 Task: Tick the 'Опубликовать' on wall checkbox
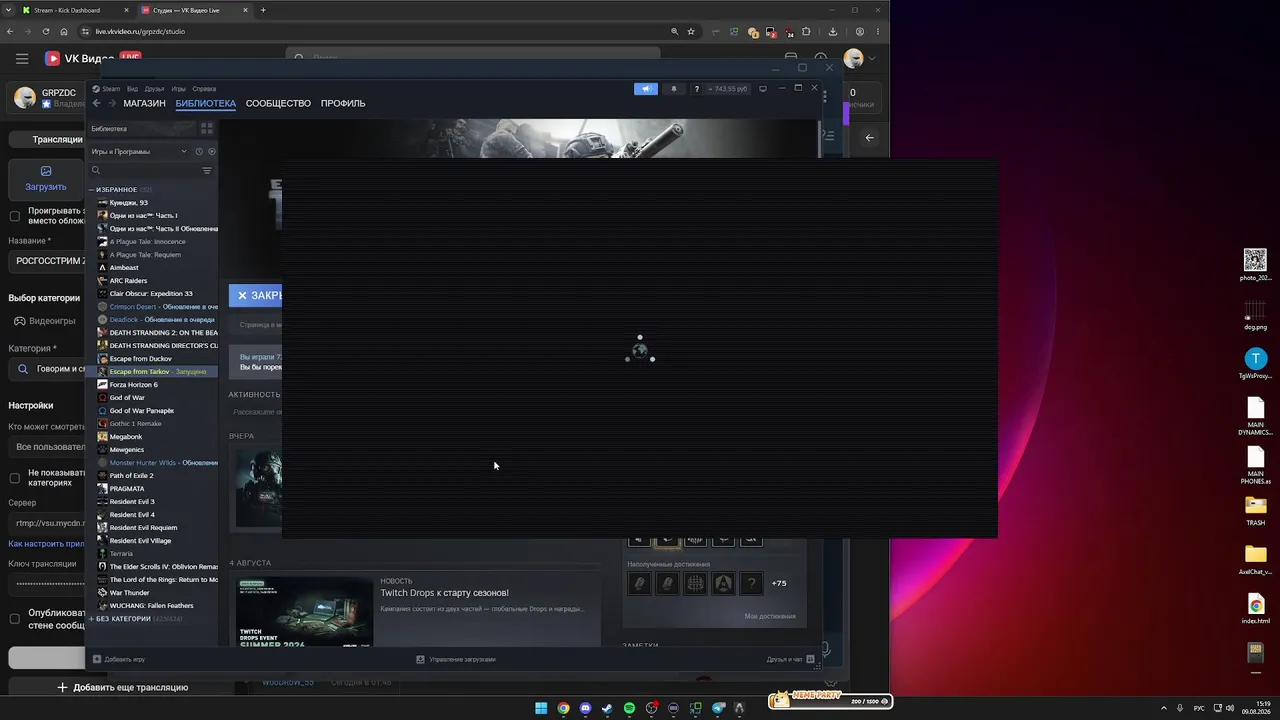(15, 618)
